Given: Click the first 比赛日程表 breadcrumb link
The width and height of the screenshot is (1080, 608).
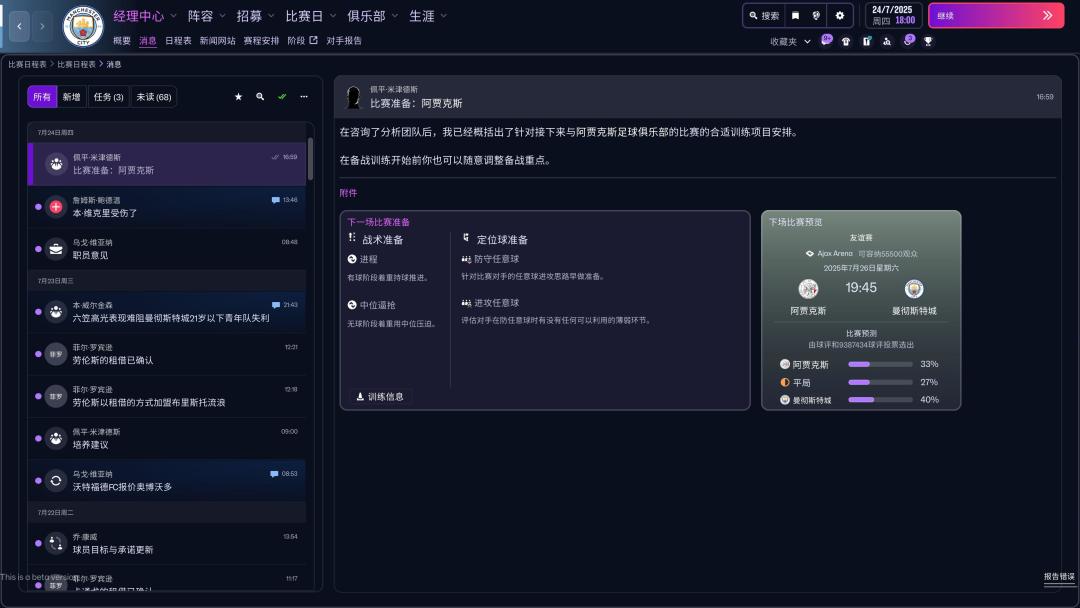Looking at the screenshot, I should click(x=28, y=64).
